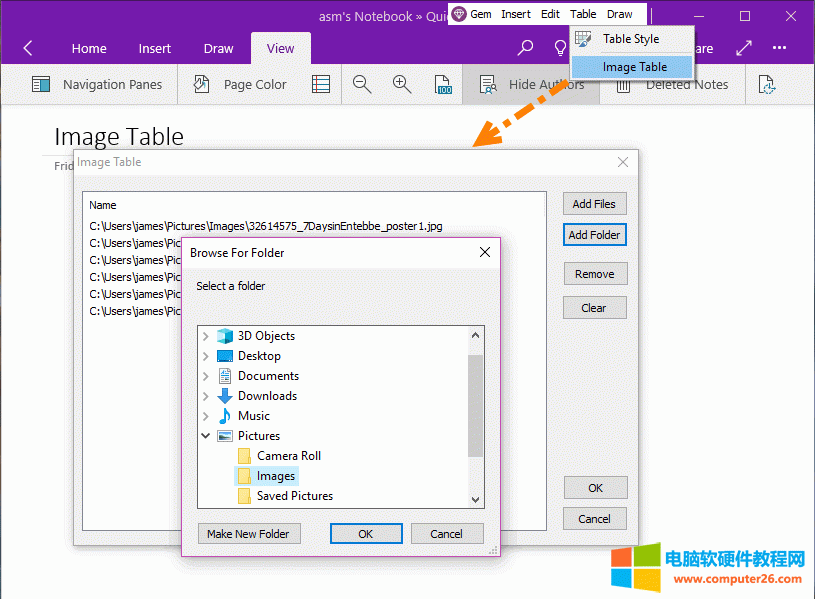Click the 100% zoom page icon
Screen dimensions: 815x599
point(442,85)
